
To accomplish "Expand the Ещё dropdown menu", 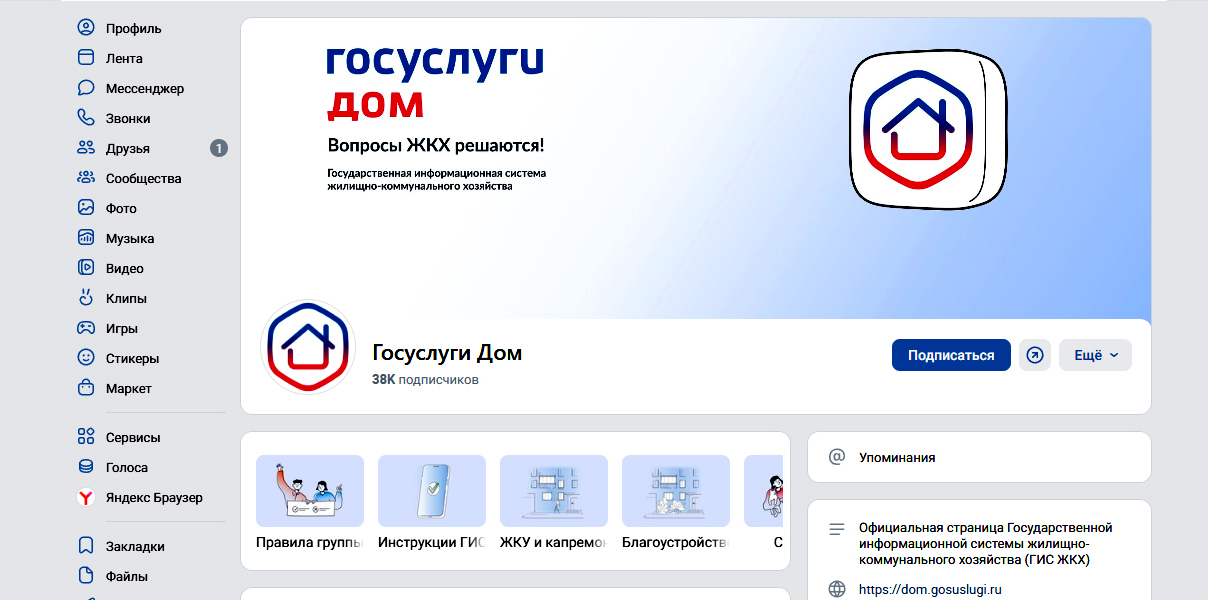I will tap(1095, 355).
